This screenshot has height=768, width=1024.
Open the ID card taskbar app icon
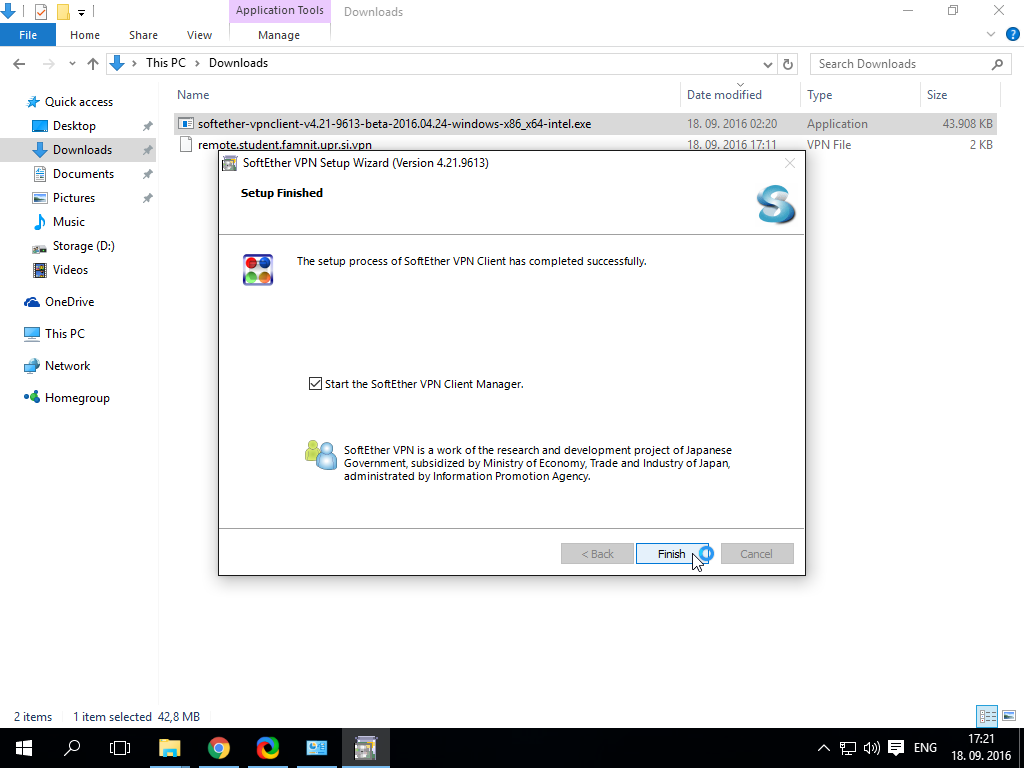(x=317, y=748)
